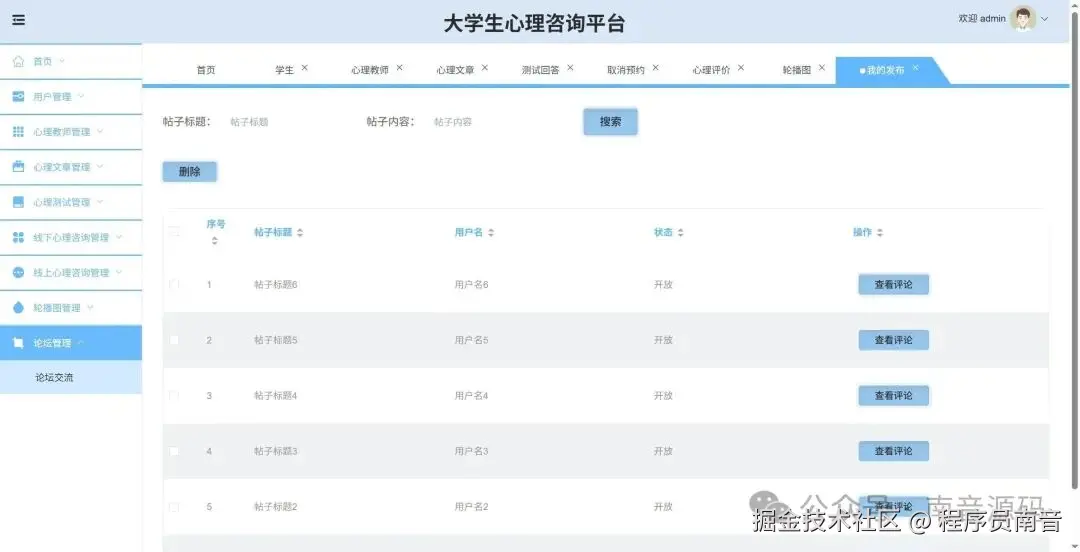Tick the checkbox for 帖子标题5 row
The height and width of the screenshot is (552, 1080).
174,340
